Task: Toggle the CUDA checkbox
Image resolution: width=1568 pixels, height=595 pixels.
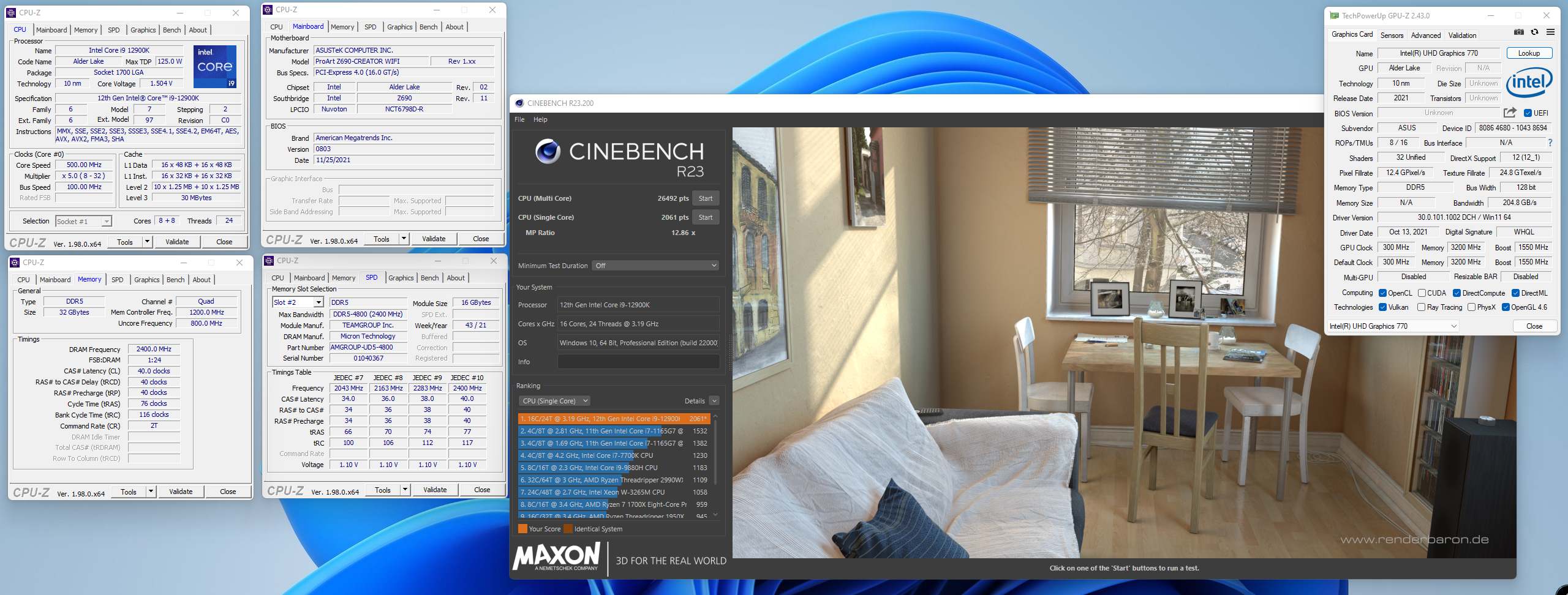Action: click(x=1422, y=293)
